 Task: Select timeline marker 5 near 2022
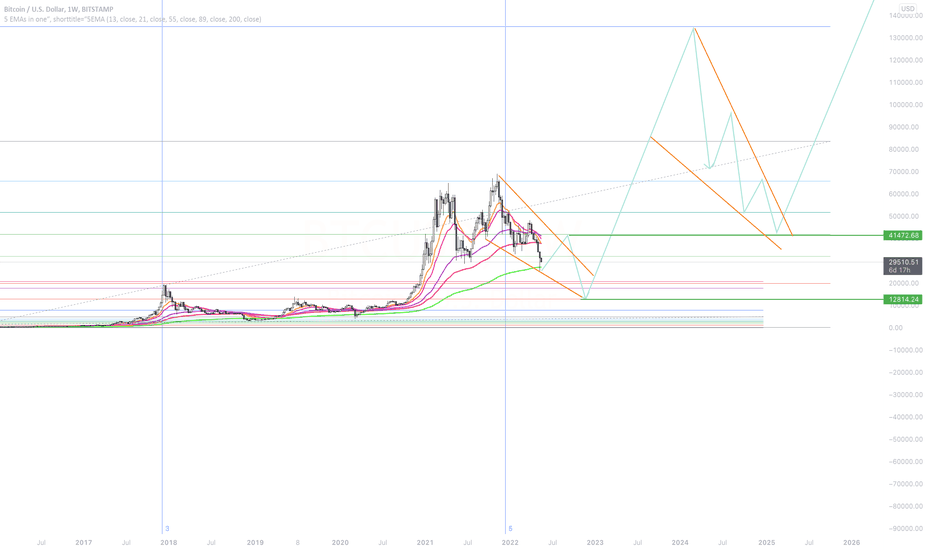point(510,529)
